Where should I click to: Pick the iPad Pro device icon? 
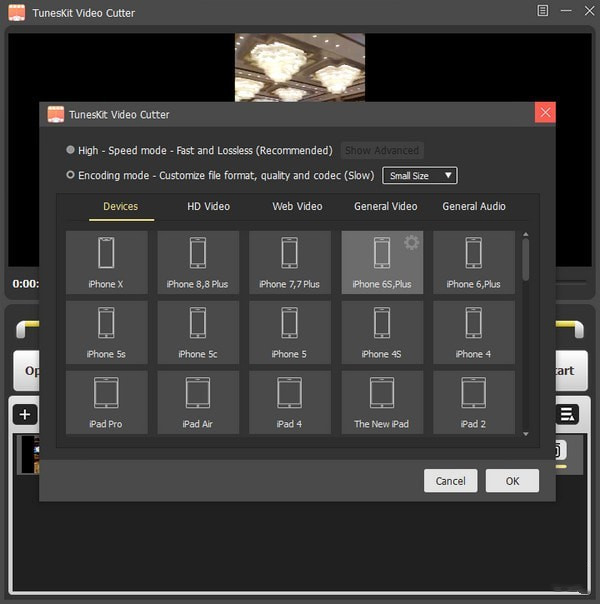click(x=106, y=393)
